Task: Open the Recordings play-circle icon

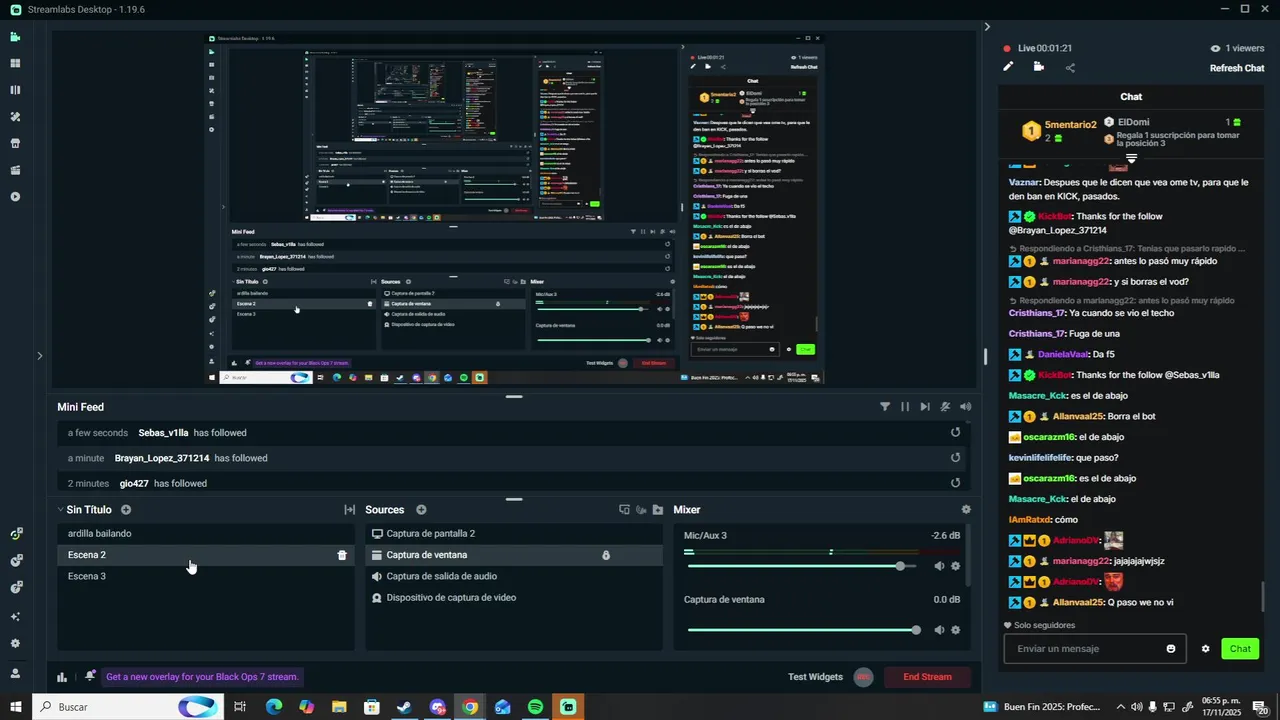Action: tap(15, 197)
